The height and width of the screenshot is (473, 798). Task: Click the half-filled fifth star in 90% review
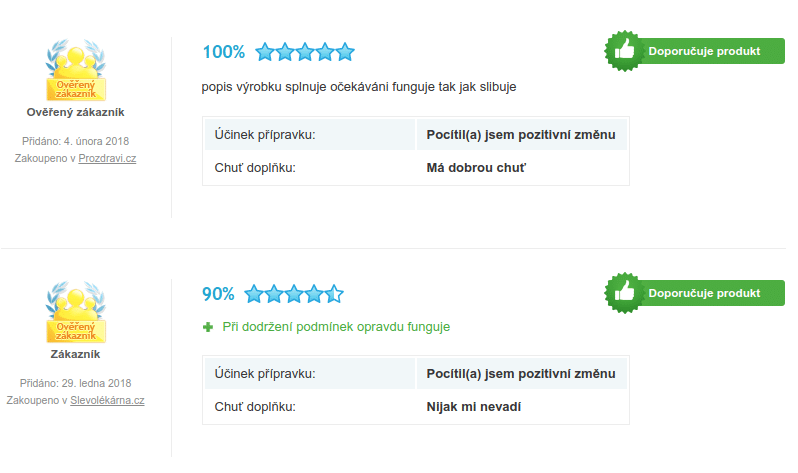tap(334, 294)
